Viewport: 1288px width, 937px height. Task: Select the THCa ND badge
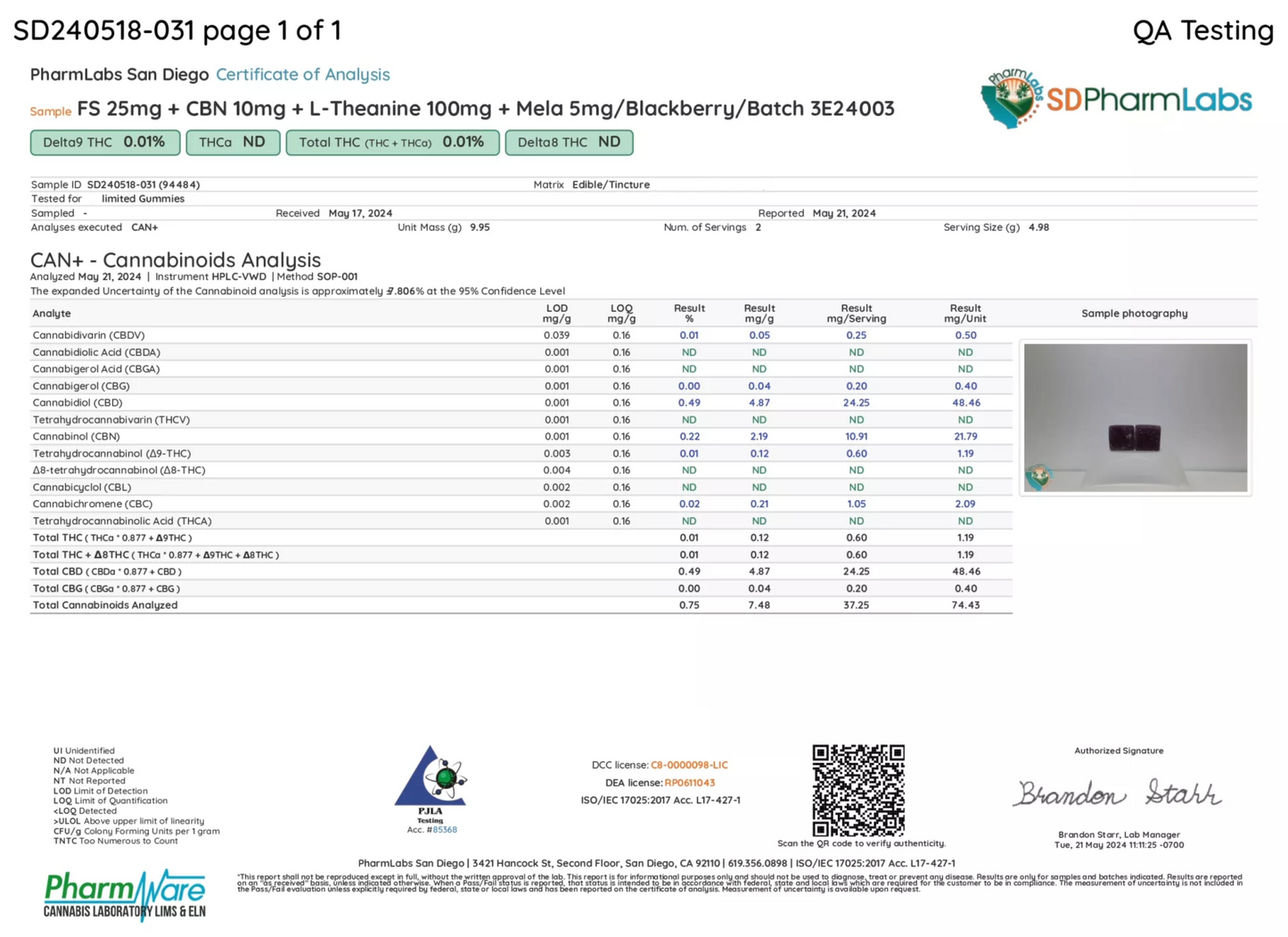(232, 143)
